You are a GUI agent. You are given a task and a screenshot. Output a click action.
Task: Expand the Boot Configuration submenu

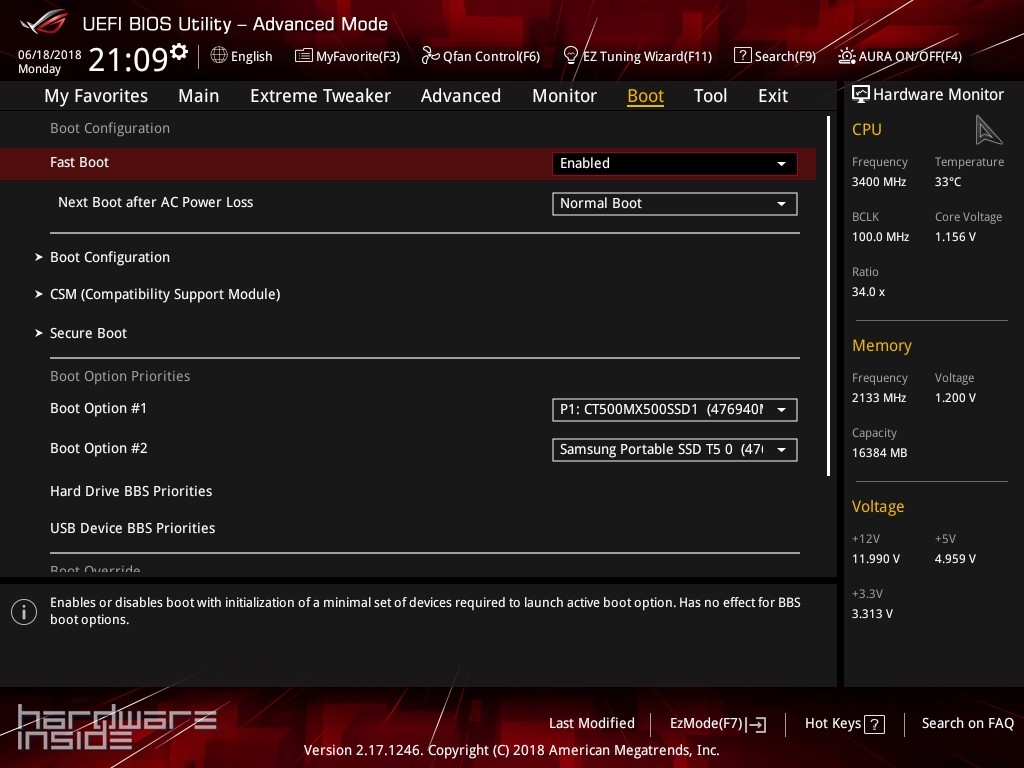coord(110,257)
